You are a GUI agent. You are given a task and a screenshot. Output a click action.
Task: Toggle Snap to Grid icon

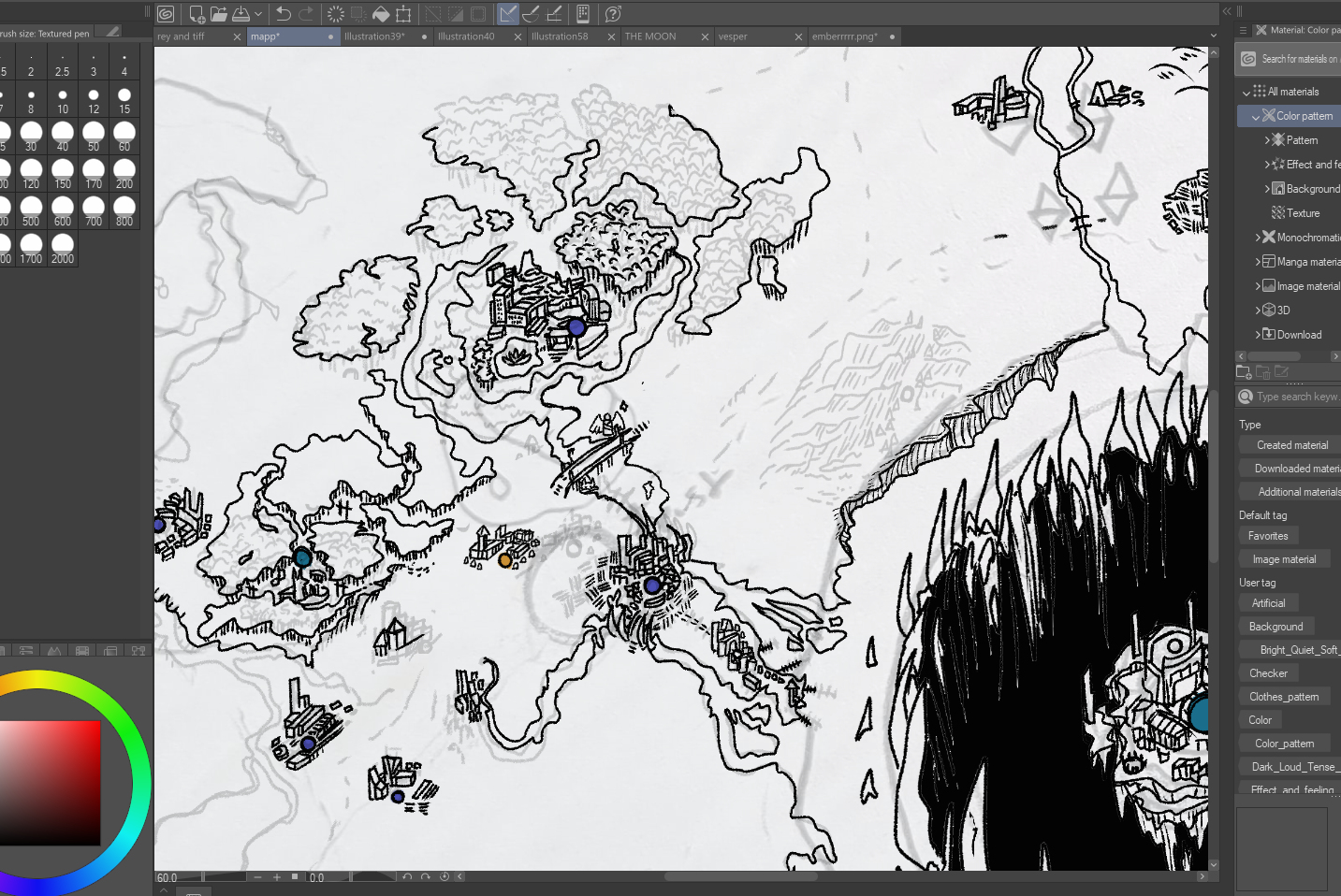[x=554, y=14]
